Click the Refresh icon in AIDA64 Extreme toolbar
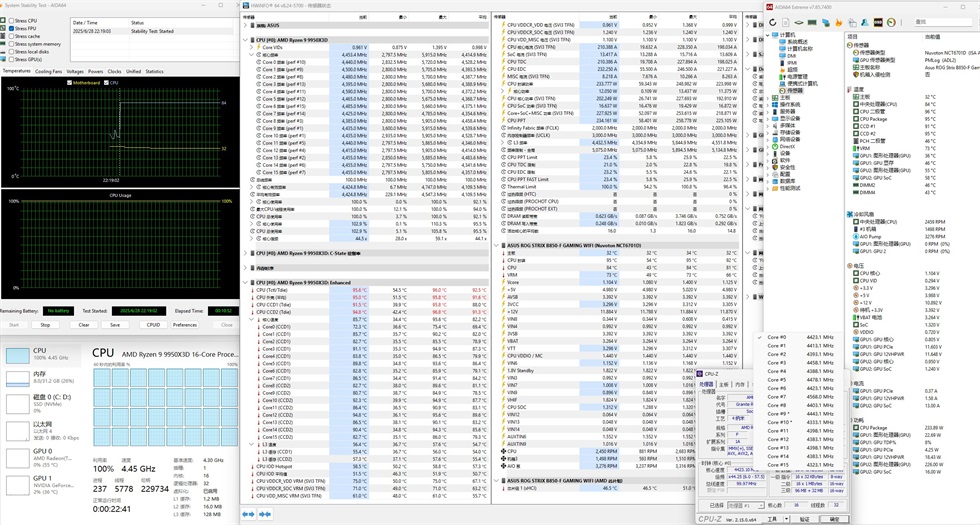 click(x=772, y=22)
